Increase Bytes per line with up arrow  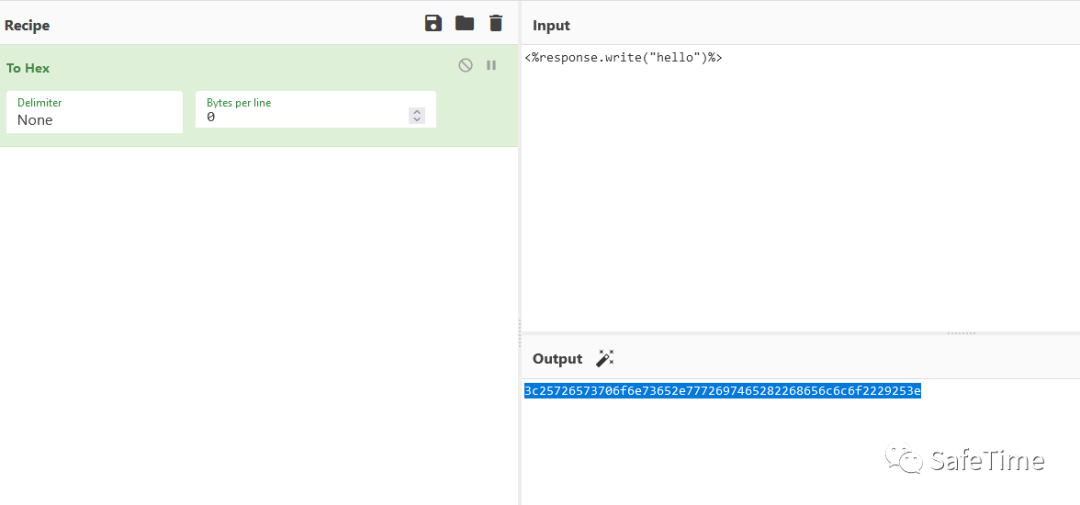coord(416,112)
